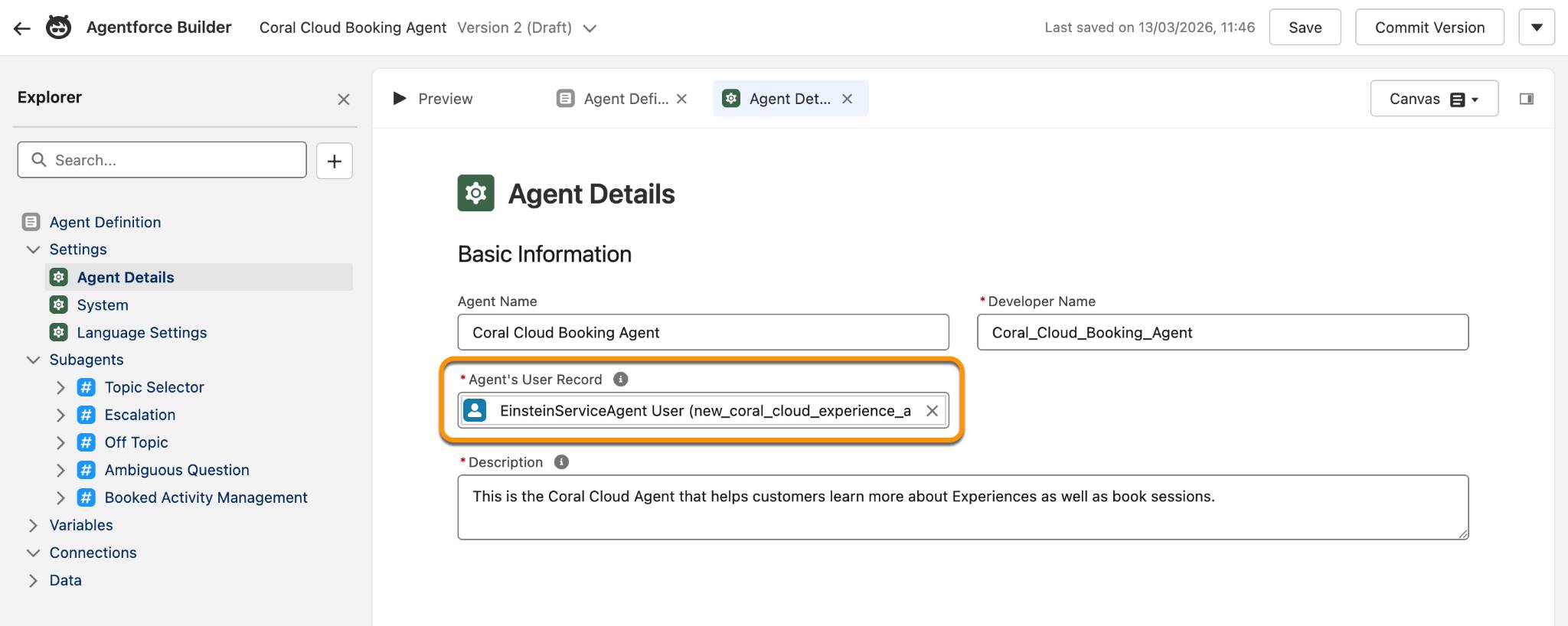This screenshot has height=626, width=1568.
Task: Save the agent
Action: tap(1305, 28)
